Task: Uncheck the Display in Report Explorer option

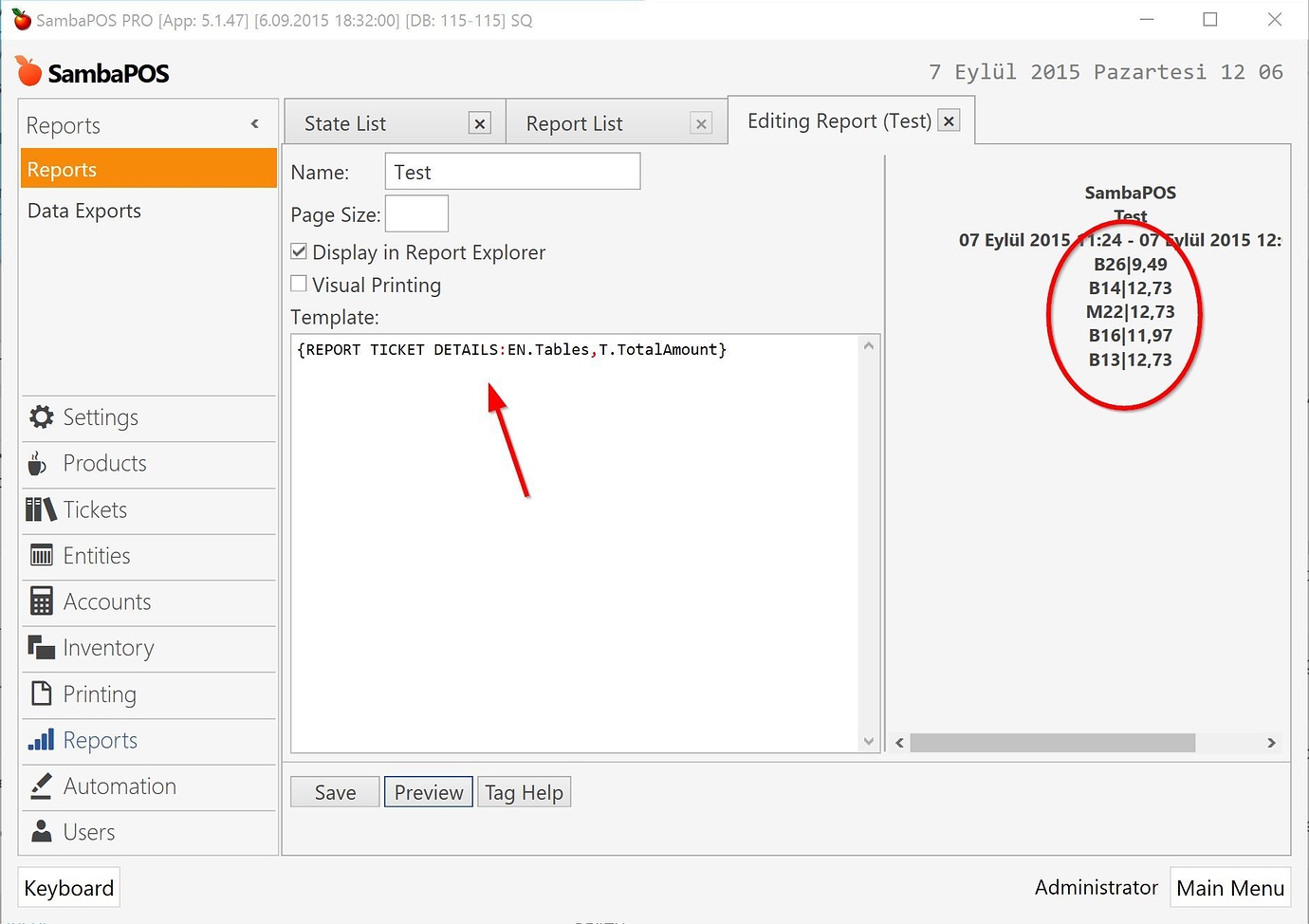Action: coord(299,250)
